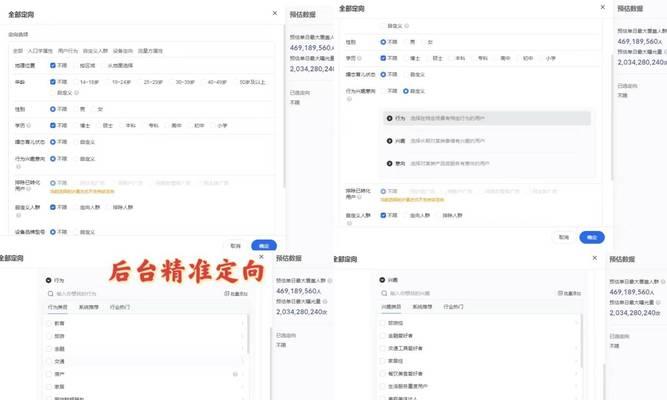The width and height of the screenshot is (667, 400).
Task: Click 取消 in the dialog listing 行为, 兴趣, 意向
Action: 564,237
